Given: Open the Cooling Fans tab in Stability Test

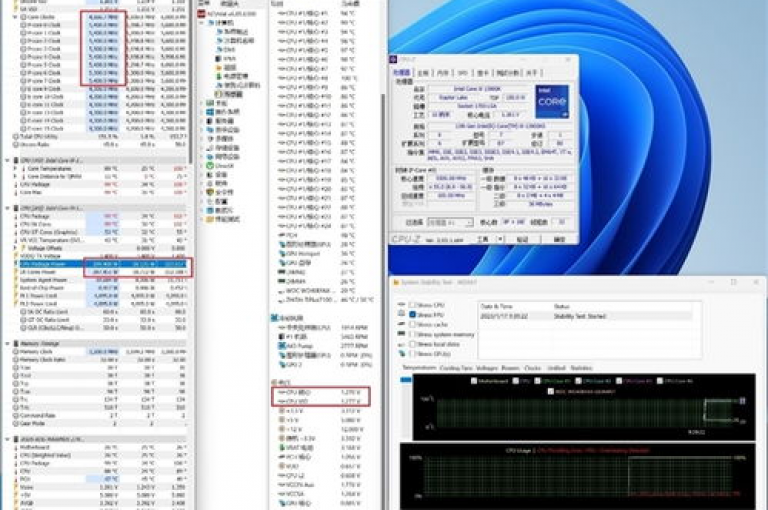Looking at the screenshot, I should 456,368.
